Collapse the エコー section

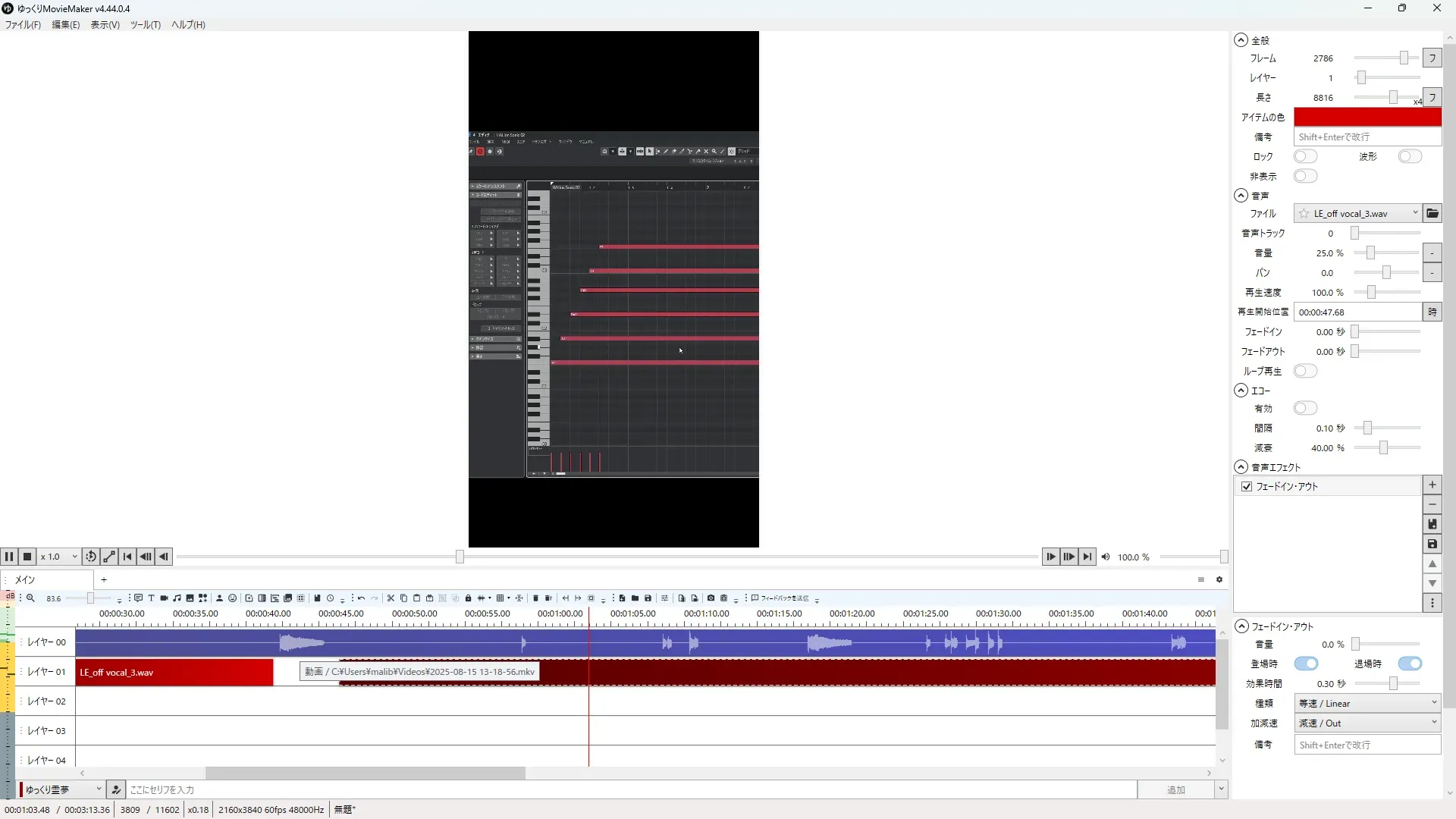[1241, 391]
